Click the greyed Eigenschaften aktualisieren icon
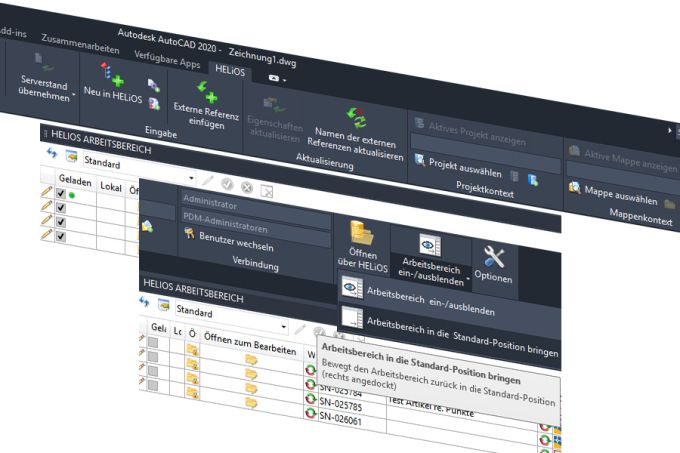 [x=273, y=105]
